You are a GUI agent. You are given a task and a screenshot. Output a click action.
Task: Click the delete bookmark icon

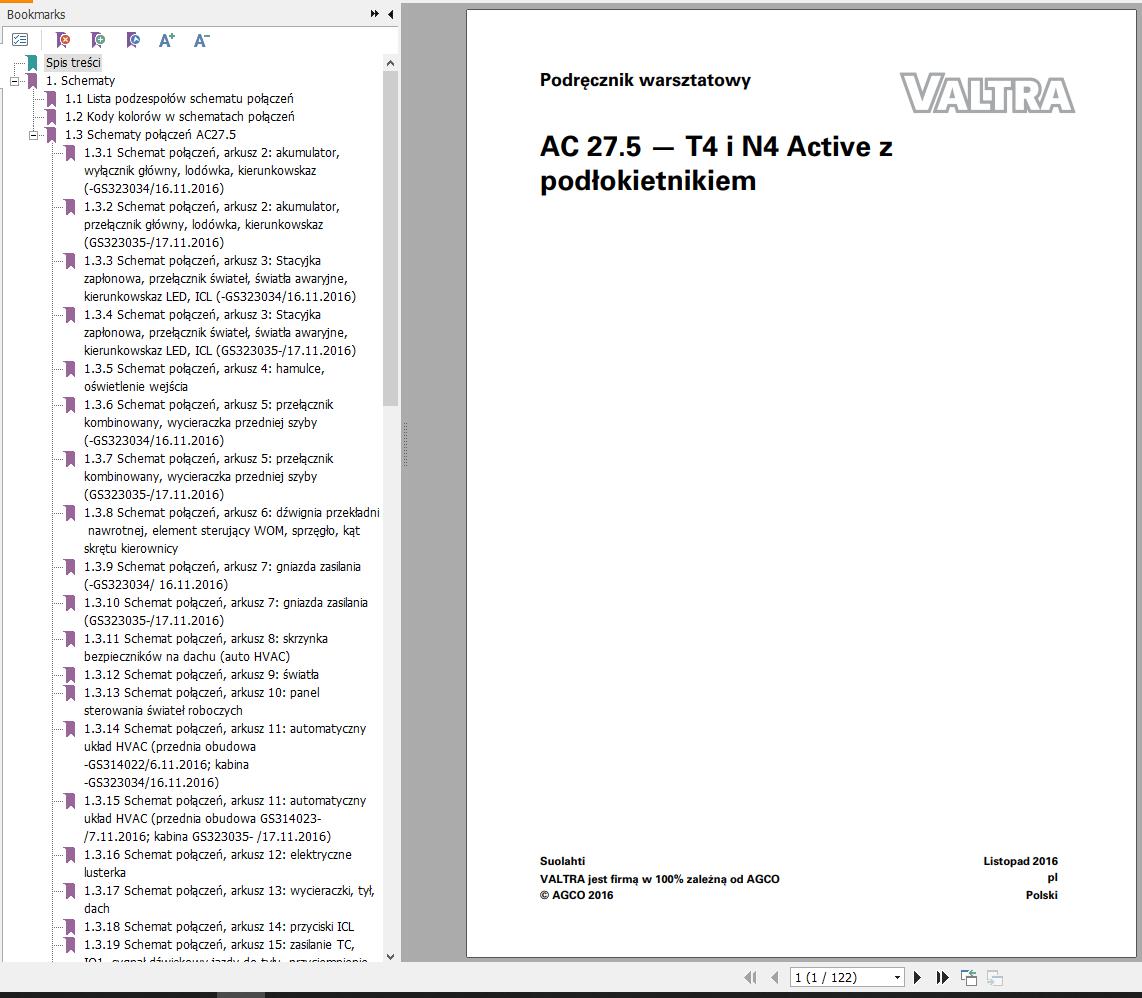pyautogui.click(x=63, y=40)
